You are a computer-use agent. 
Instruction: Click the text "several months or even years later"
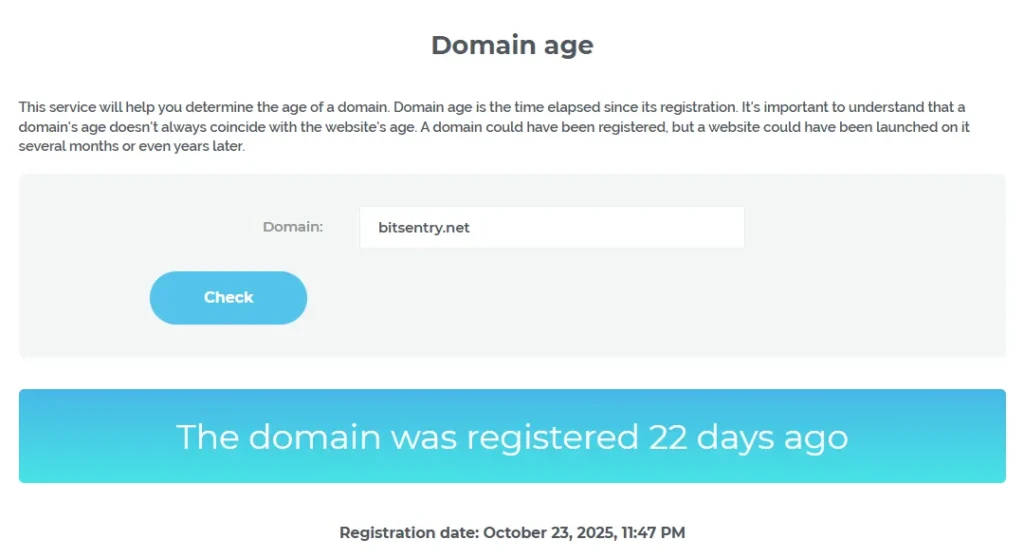tap(131, 146)
